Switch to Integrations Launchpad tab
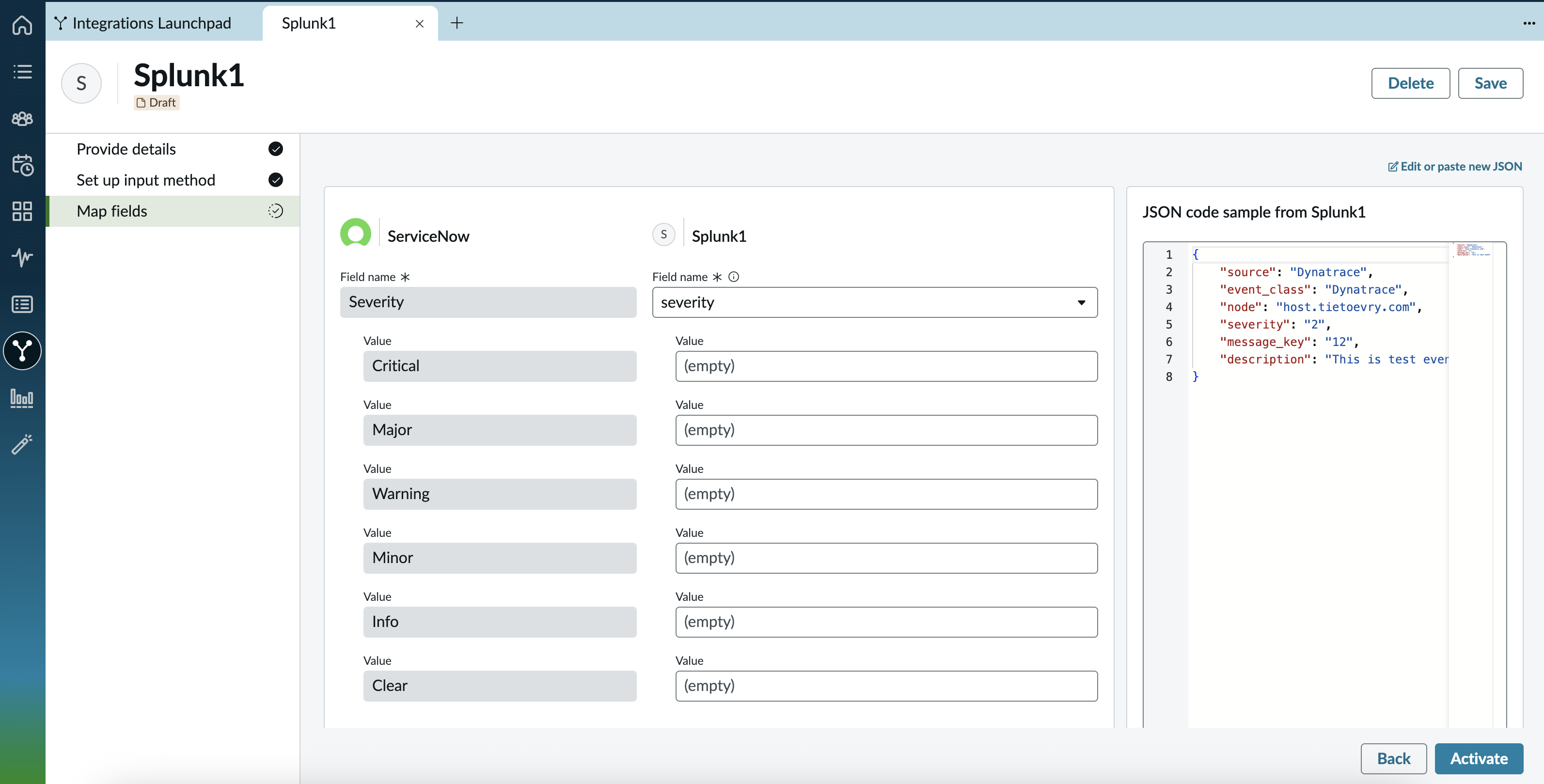Viewport: 1544px width, 784px height. coord(143,23)
